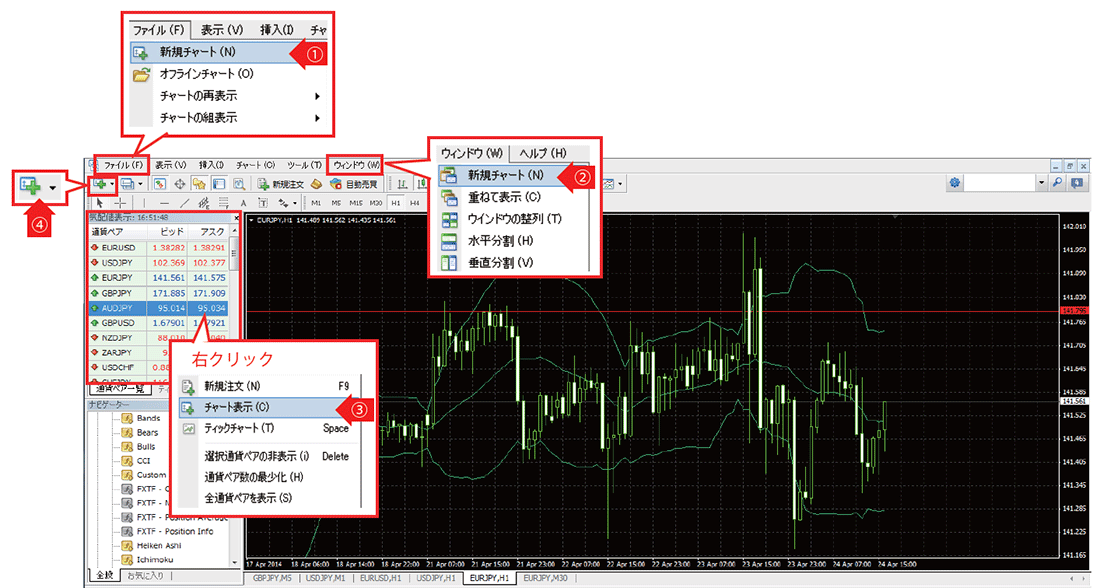
Task: Open the Terminal window icon
Action: pyautogui.click(x=218, y=184)
